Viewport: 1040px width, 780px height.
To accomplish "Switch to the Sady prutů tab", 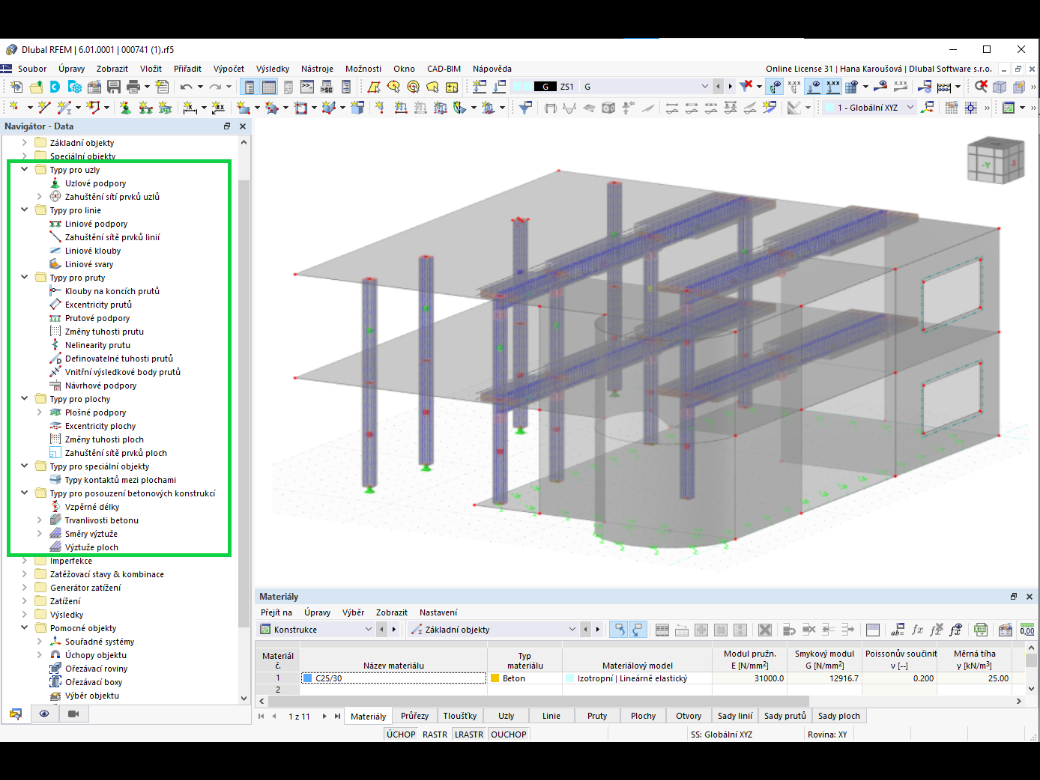I will [785, 716].
